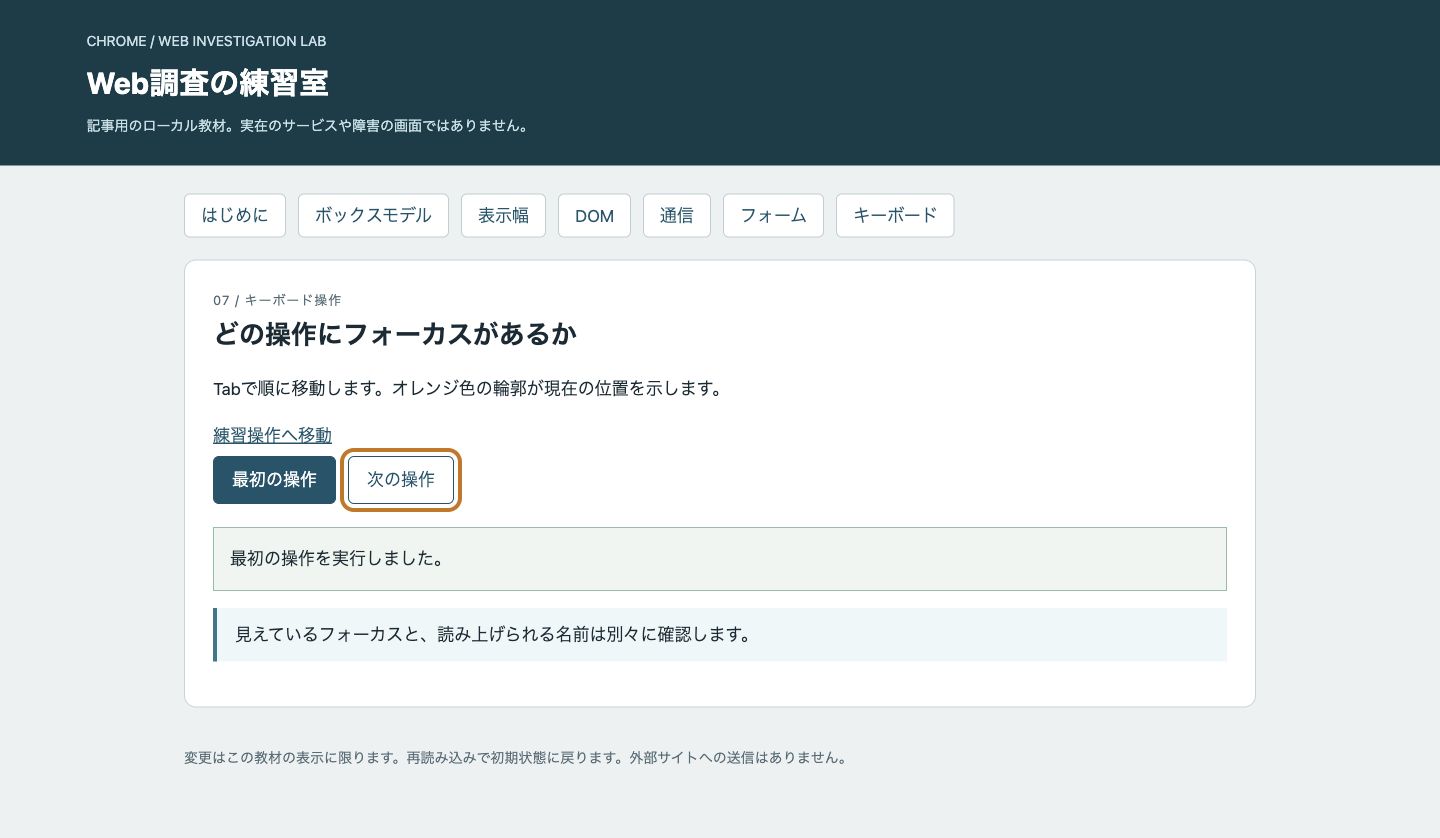
Task: Switch to the フォーム tab
Action: coord(773,215)
